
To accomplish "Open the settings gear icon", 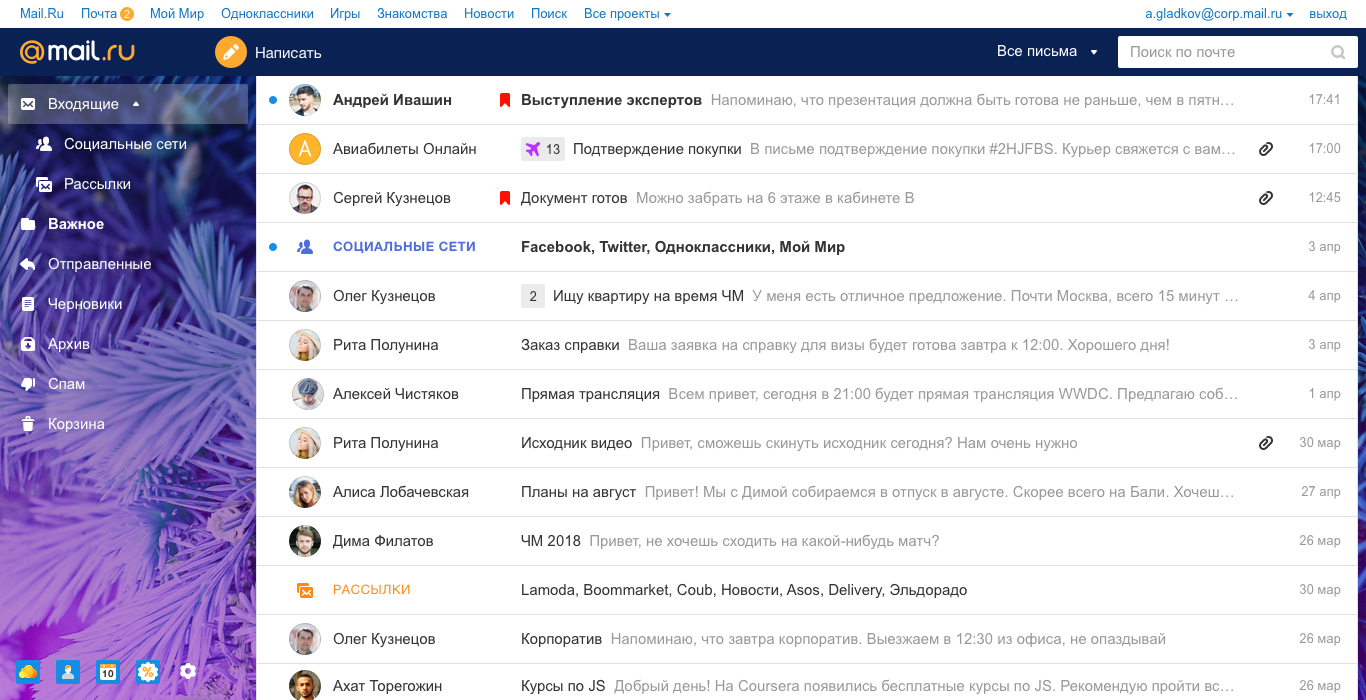I will 187,672.
